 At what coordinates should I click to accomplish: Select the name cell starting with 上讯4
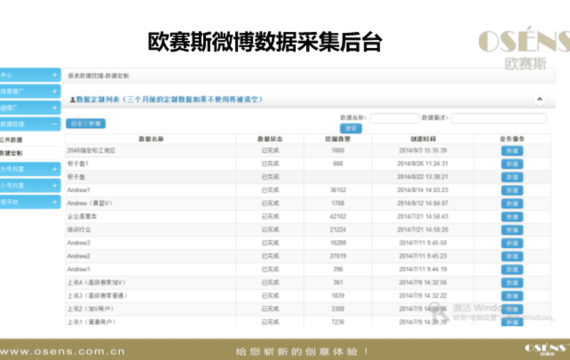(x=96, y=282)
